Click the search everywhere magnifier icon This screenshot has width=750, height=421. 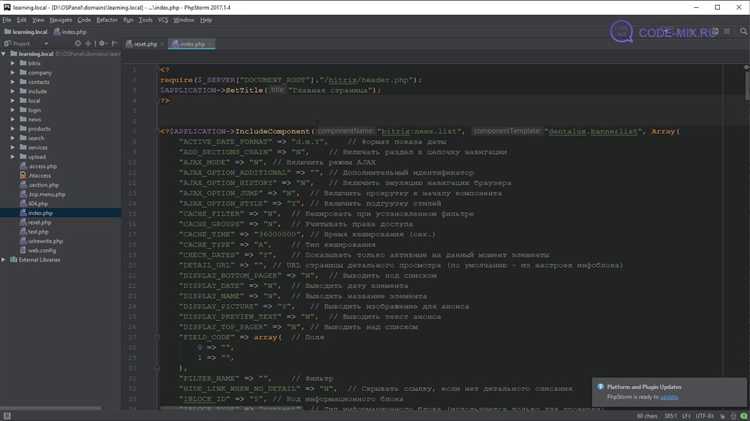click(x=743, y=32)
